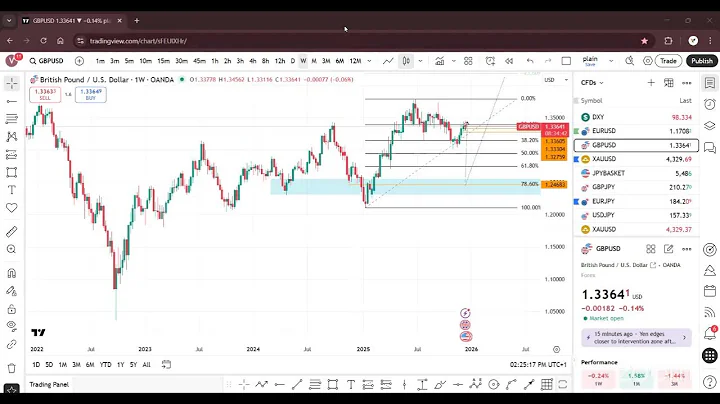Edit GBPUSD symbol notes pencil icon
720x404 pixels.
[669, 249]
